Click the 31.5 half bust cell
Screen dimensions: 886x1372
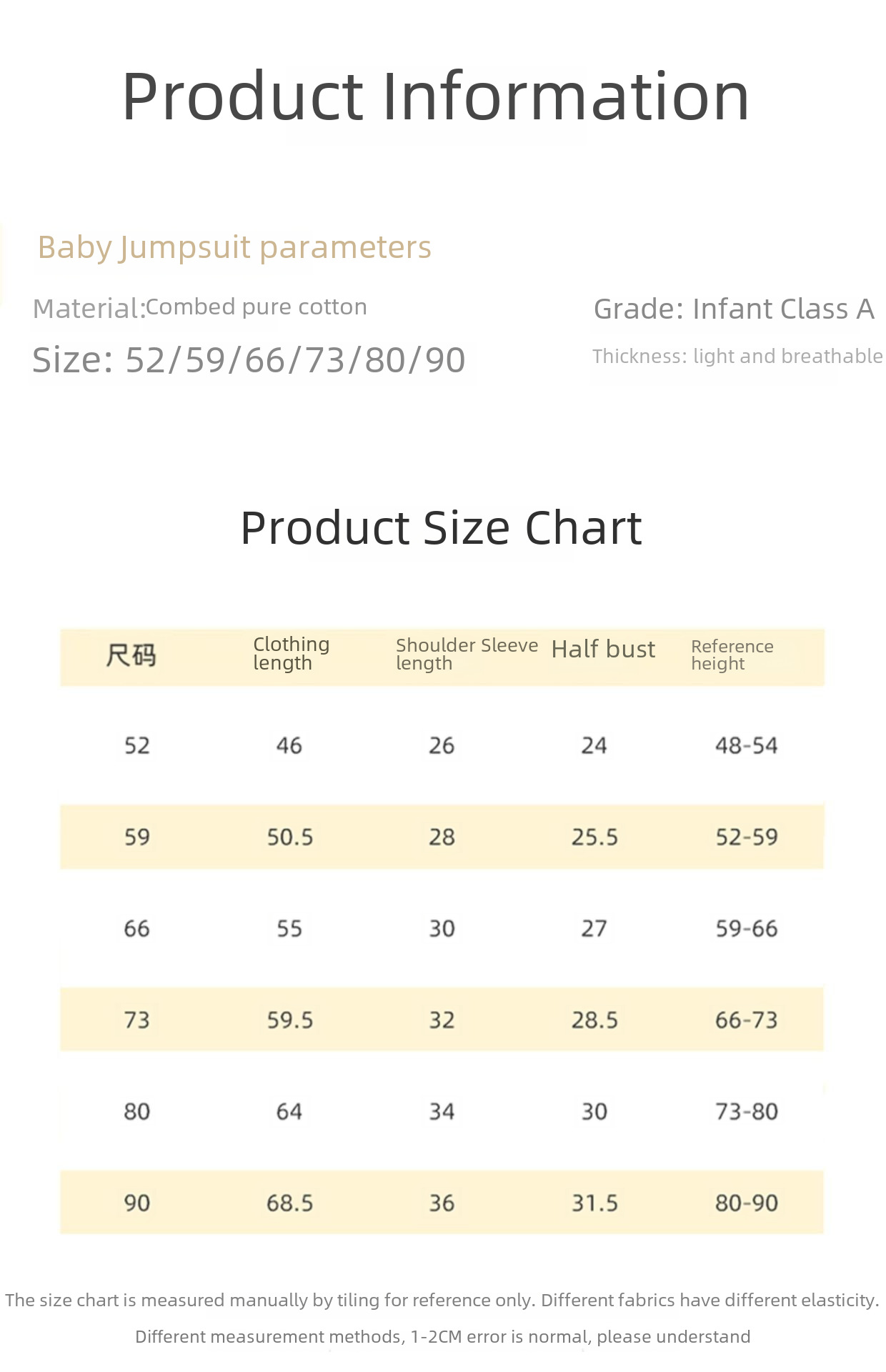pyautogui.click(x=594, y=1203)
